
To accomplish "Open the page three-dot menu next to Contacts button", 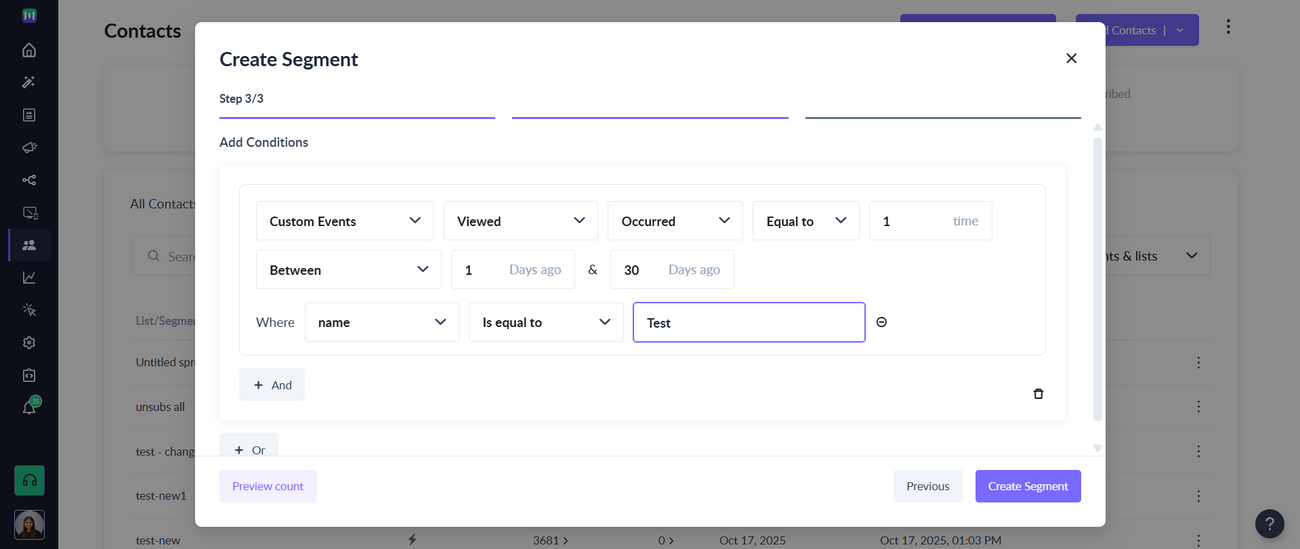I will (1228, 27).
